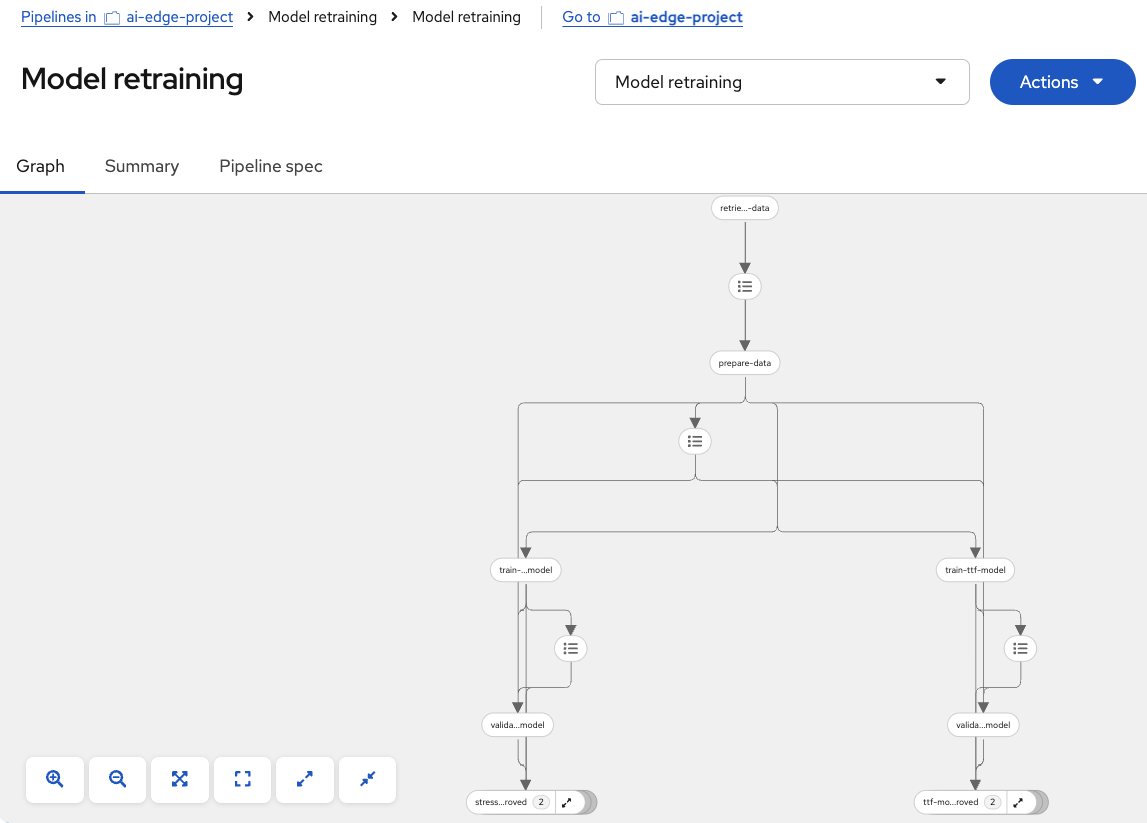Select the prepare-data pipeline node
This screenshot has height=823, width=1147.
point(745,363)
